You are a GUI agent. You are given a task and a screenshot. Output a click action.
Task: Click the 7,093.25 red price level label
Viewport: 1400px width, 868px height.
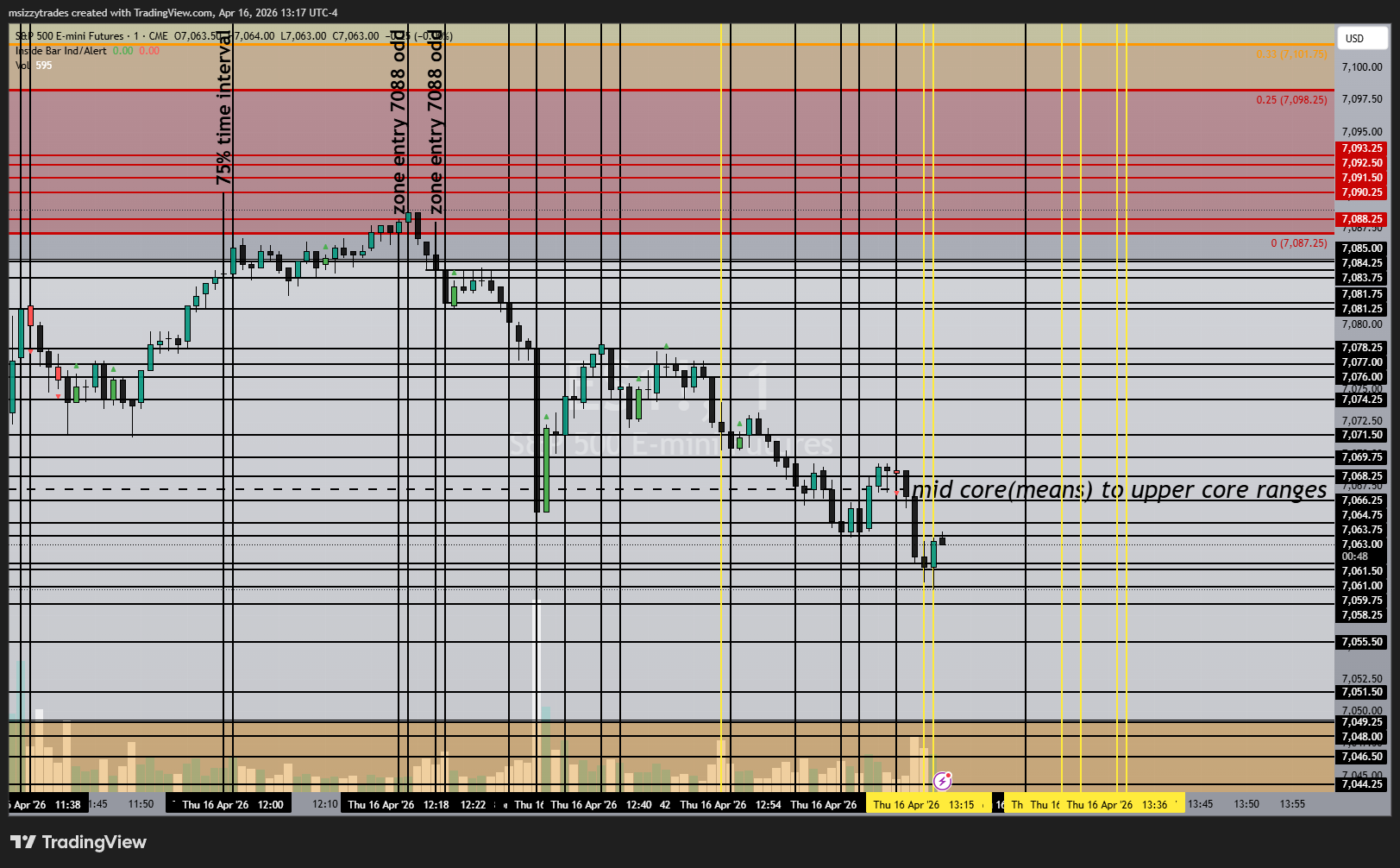coord(1362,148)
